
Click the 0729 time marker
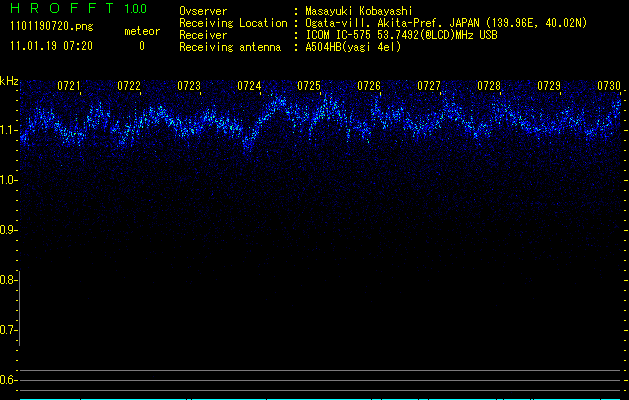pyautogui.click(x=549, y=86)
